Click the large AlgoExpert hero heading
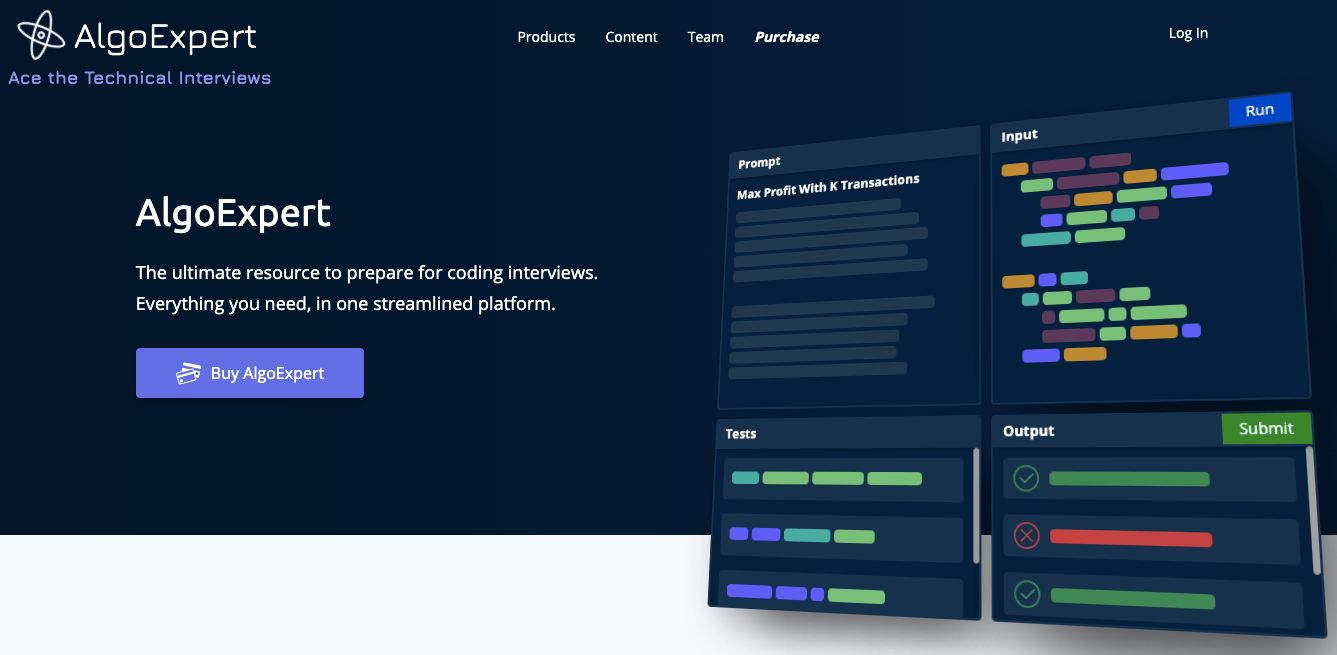 click(x=233, y=213)
